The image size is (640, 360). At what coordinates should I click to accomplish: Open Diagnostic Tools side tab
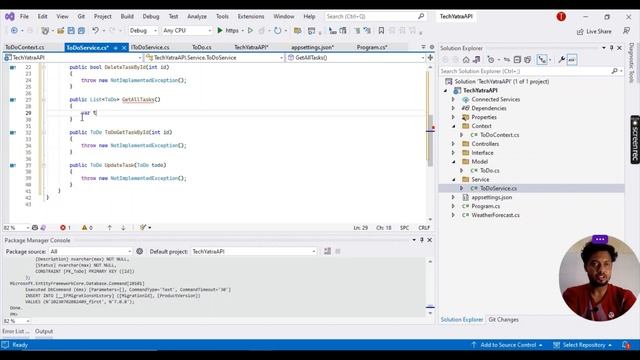pos(631,62)
